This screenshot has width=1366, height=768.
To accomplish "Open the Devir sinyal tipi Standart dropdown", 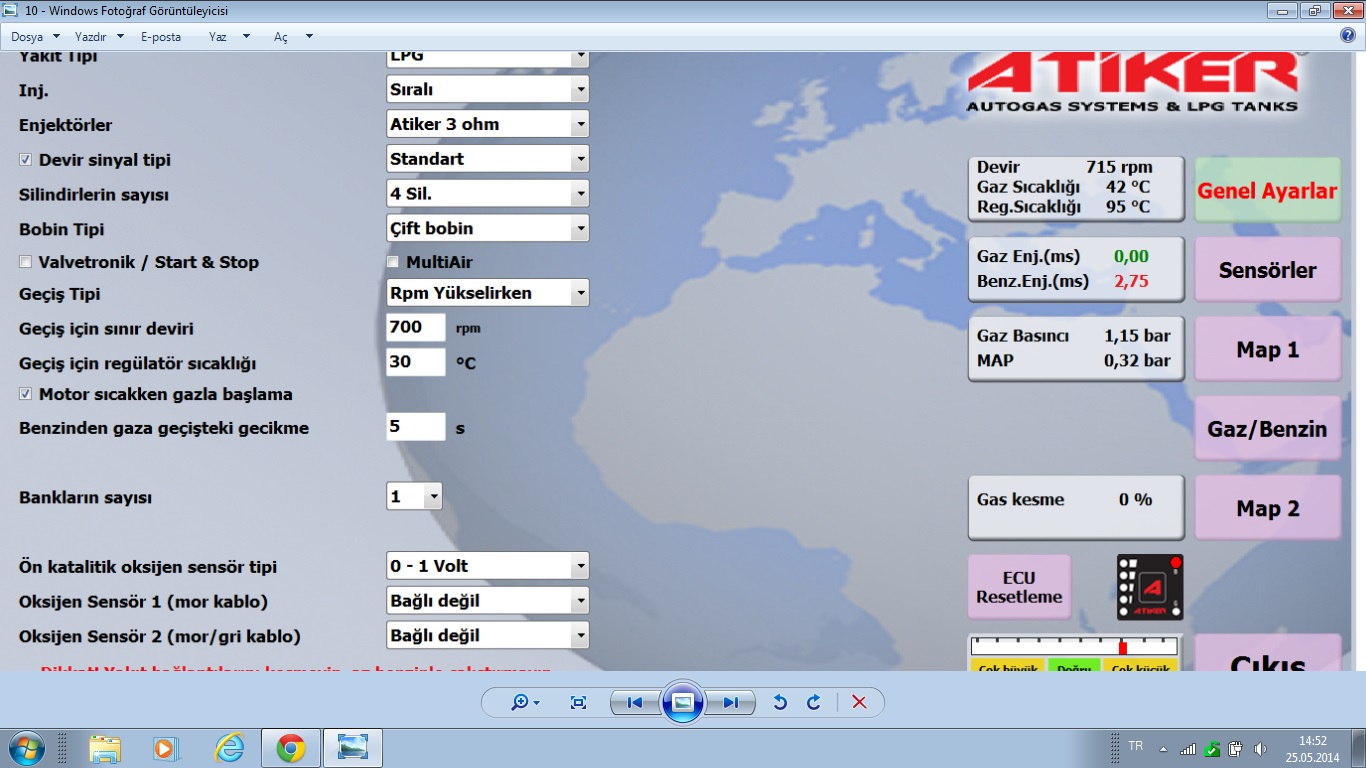I will (488, 158).
